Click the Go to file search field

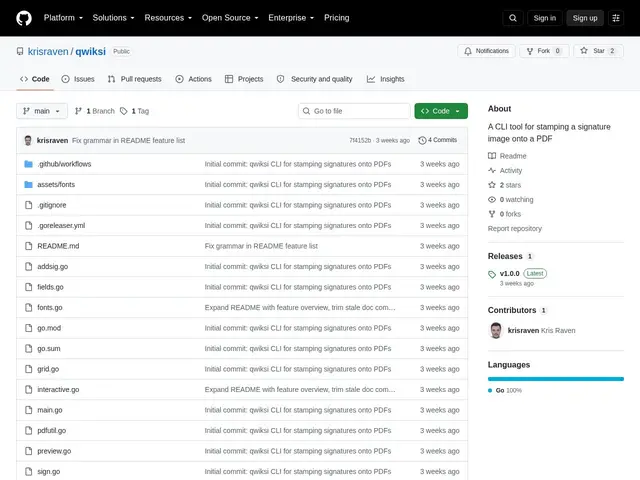pyautogui.click(x=354, y=111)
